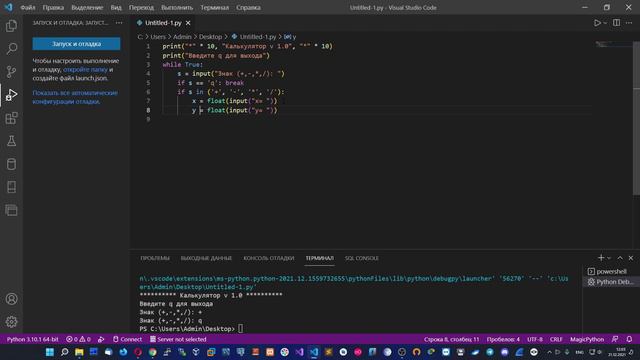
Task: Open the Выполнить menu
Action: click(x=177, y=7)
